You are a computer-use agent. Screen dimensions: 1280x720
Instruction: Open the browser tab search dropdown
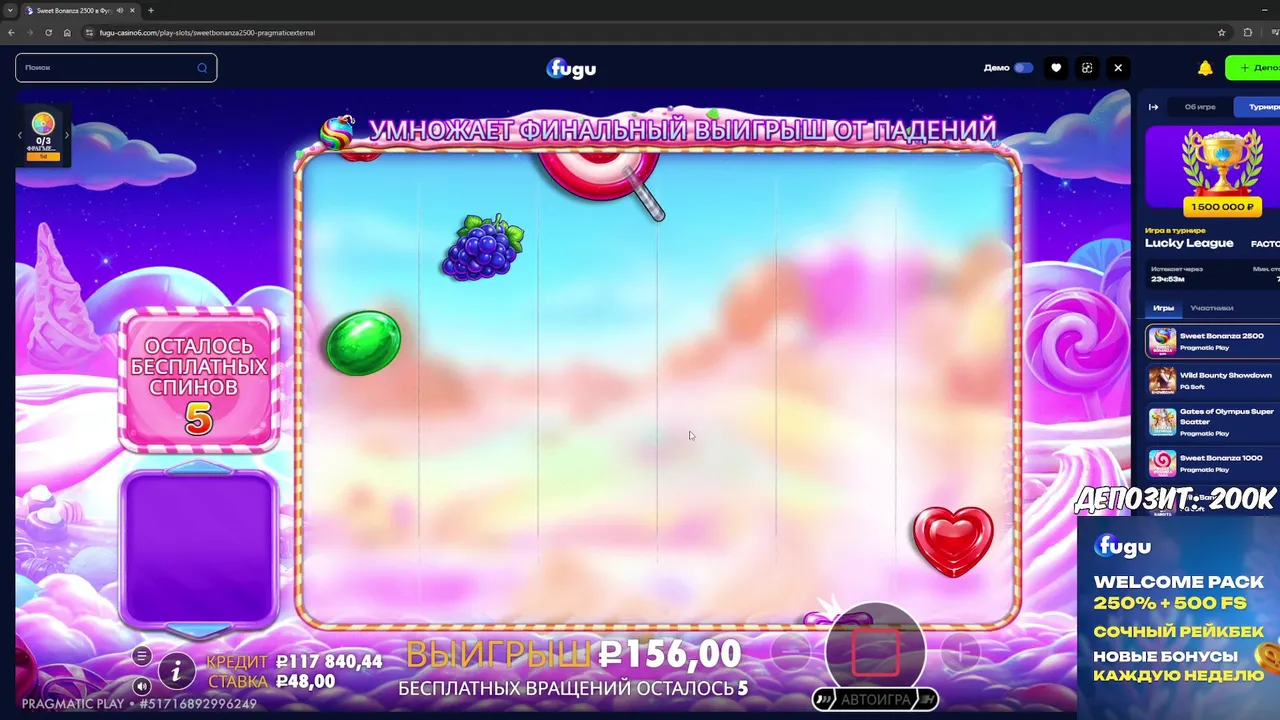coord(9,10)
